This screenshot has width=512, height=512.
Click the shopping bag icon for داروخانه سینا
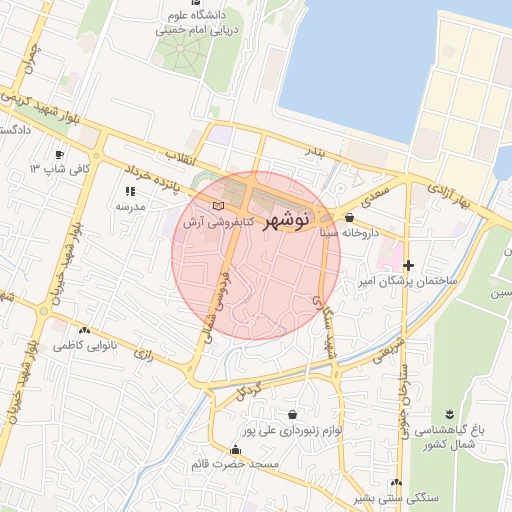[349, 218]
